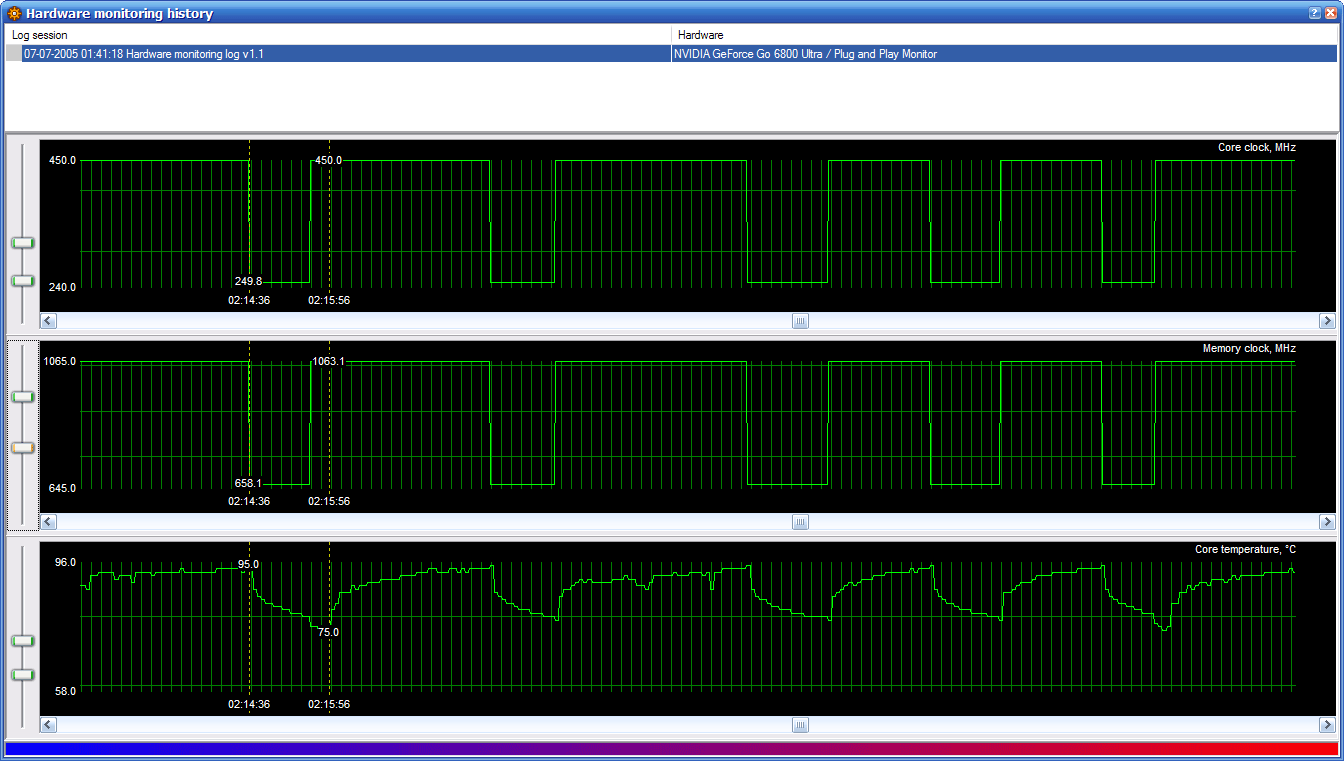Click left scroll arrow under Core temperature graph

tap(48, 725)
